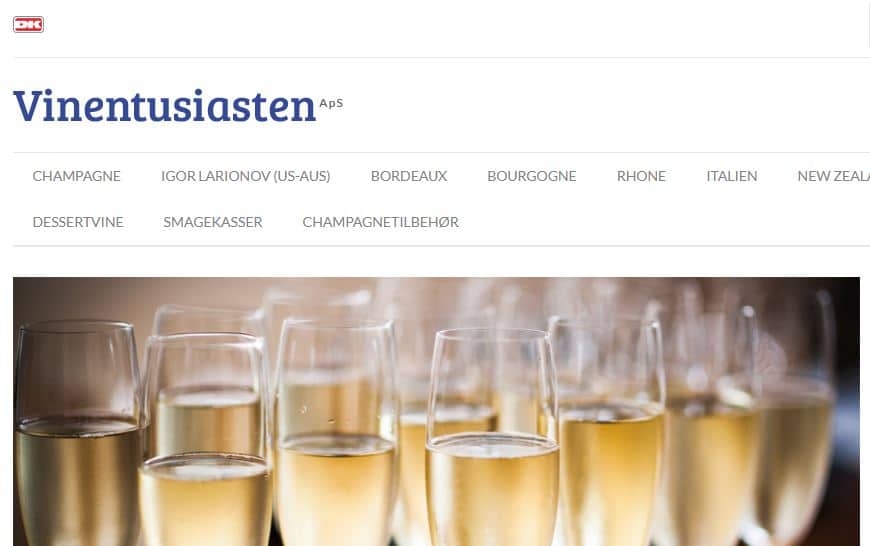The image size is (870, 546).
Task: Open Champagnetilbehør accessories category
Action: tap(381, 222)
